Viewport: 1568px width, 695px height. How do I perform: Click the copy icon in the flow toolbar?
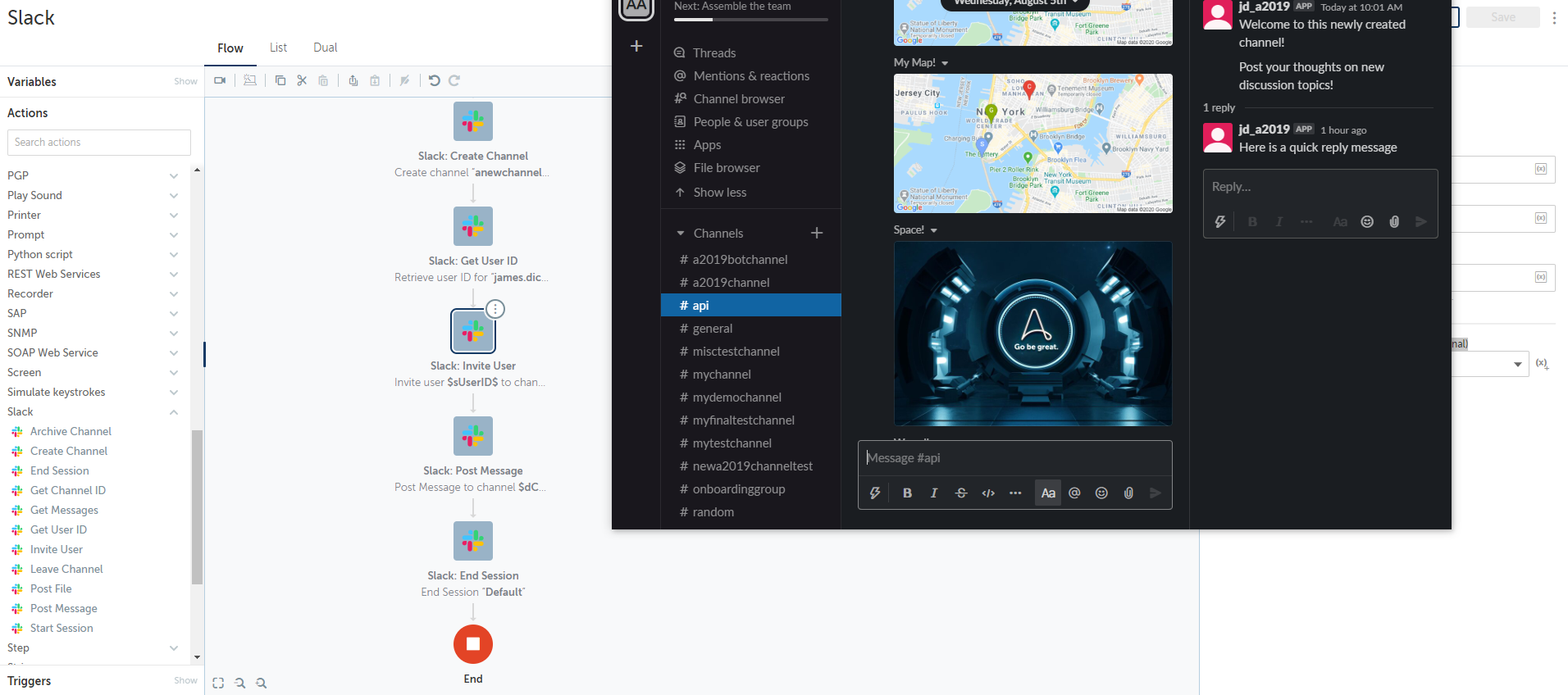tap(280, 80)
